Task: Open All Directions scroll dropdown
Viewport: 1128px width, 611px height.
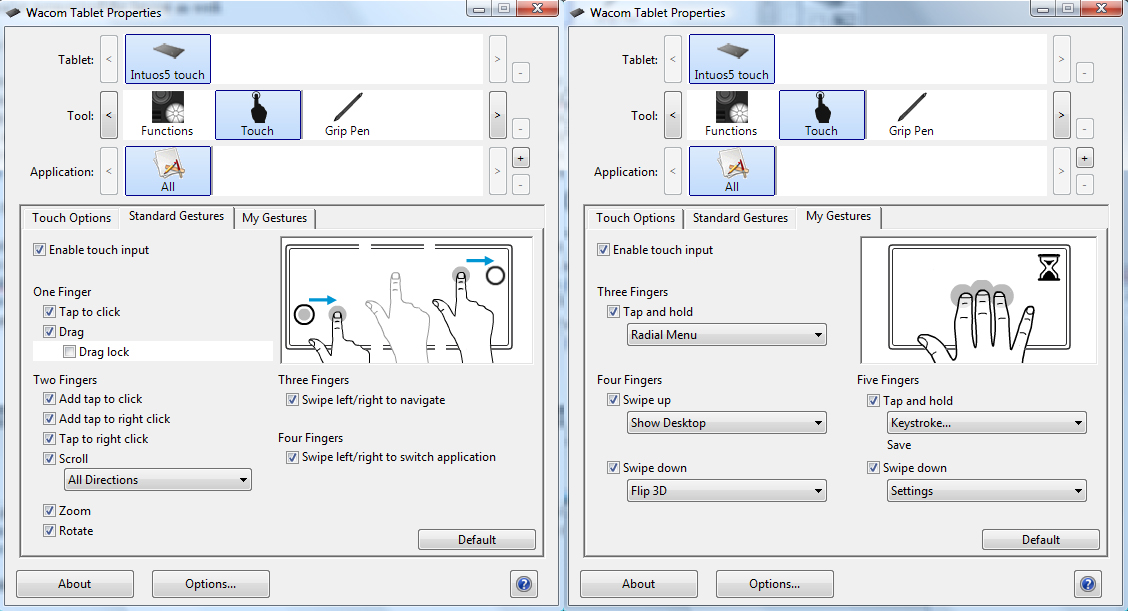Action: [158, 480]
